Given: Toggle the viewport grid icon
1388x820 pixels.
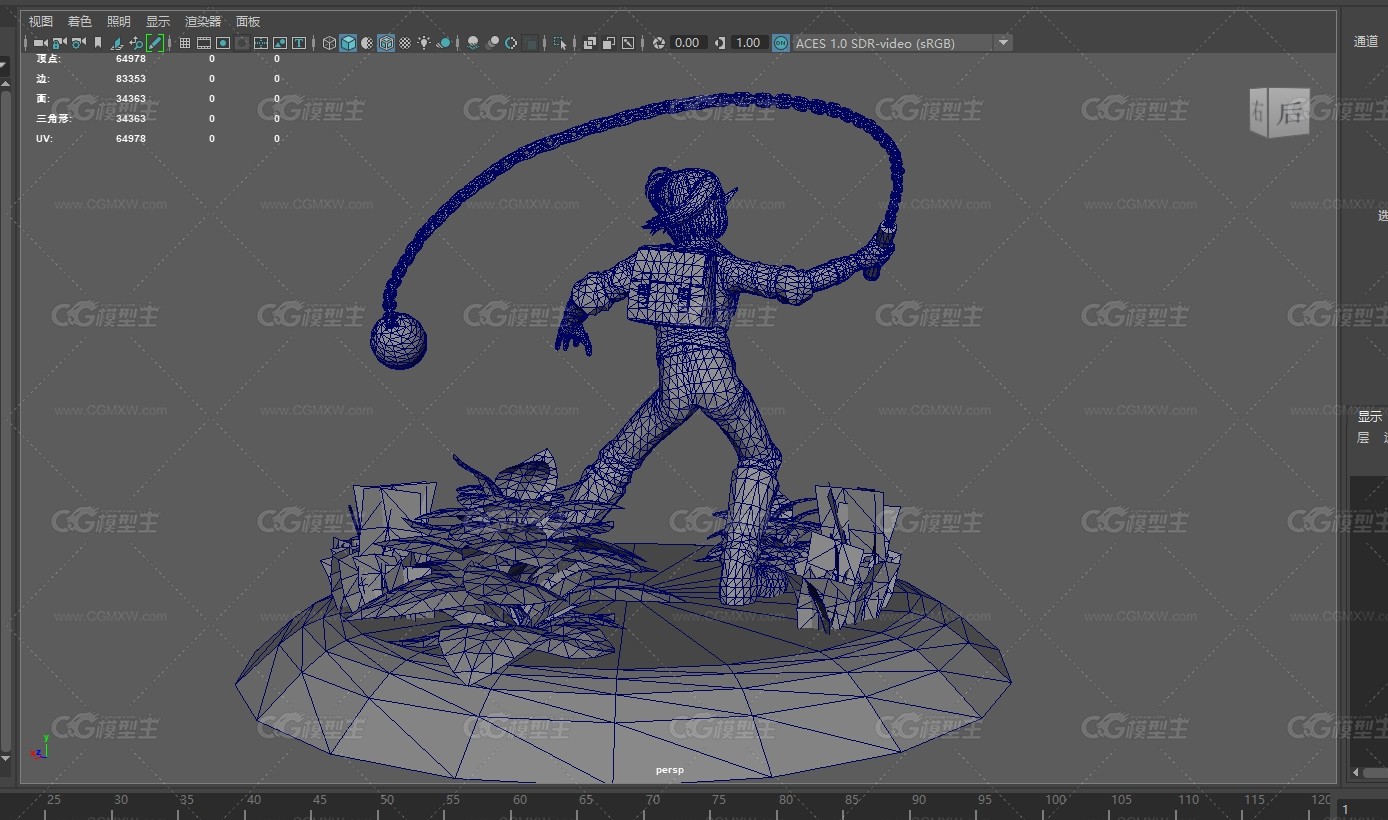Looking at the screenshot, I should (185, 43).
